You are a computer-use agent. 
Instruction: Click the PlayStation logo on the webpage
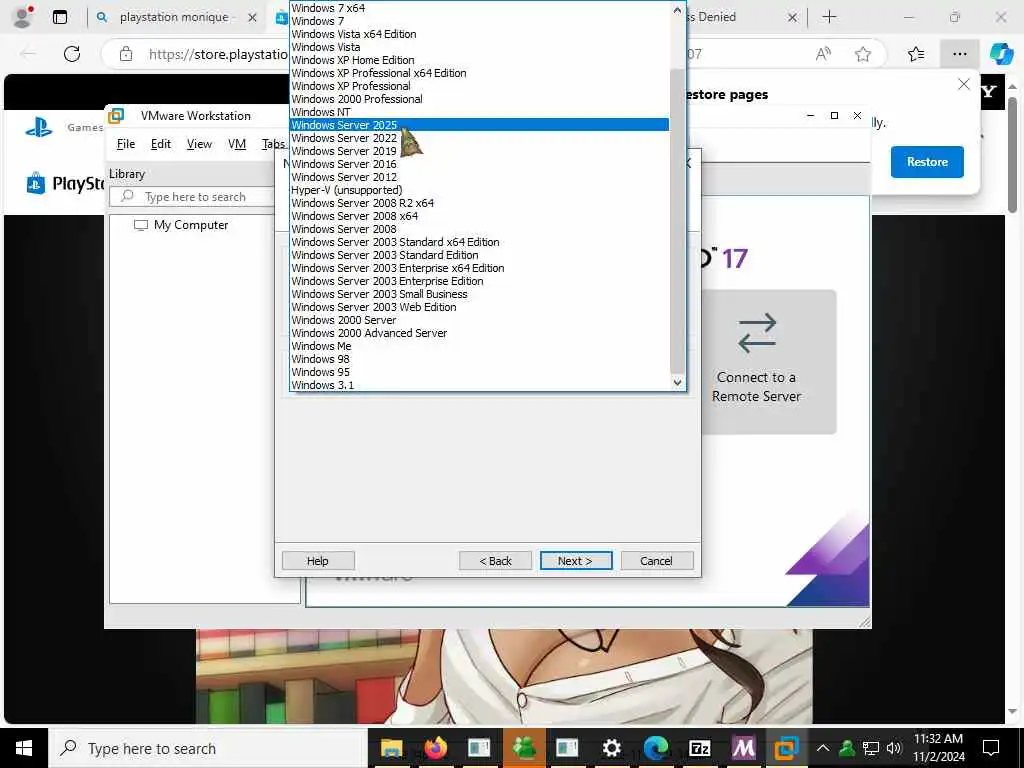click(x=39, y=127)
